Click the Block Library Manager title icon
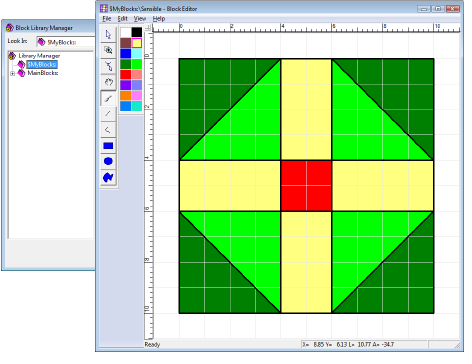The height and width of the screenshot is (364, 472). (x=10, y=28)
